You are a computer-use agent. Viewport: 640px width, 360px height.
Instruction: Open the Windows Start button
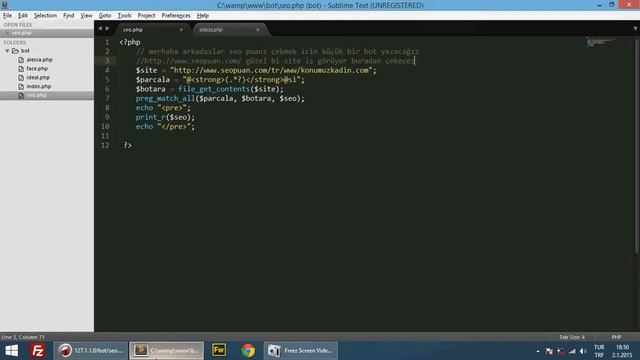pyautogui.click(x=12, y=351)
